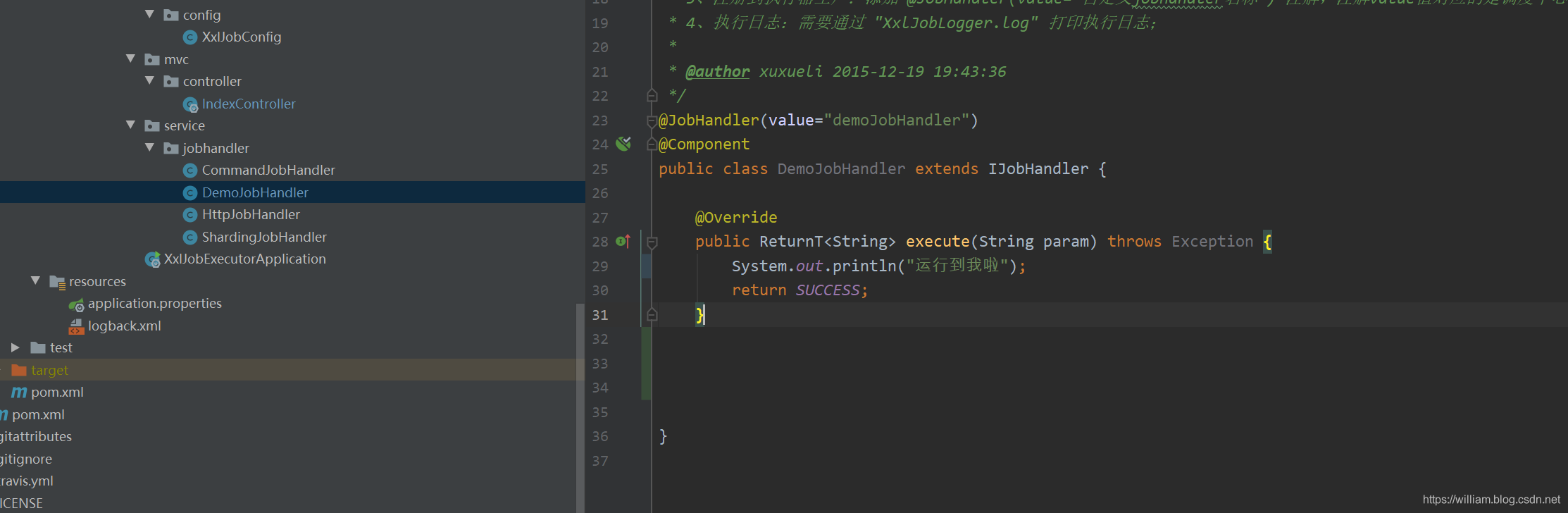This screenshot has height=513, width=1568.
Task: Click the controller folder icon
Action: pos(170,82)
